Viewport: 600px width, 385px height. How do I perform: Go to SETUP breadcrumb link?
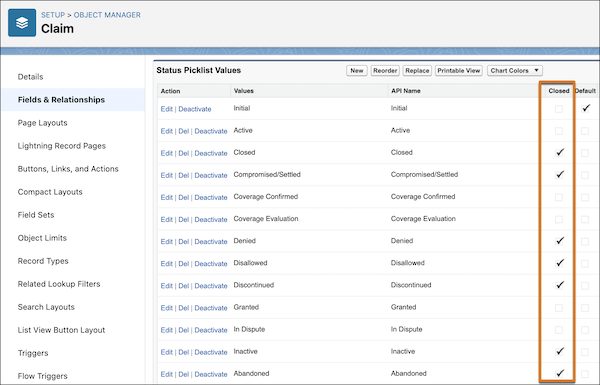tap(53, 15)
